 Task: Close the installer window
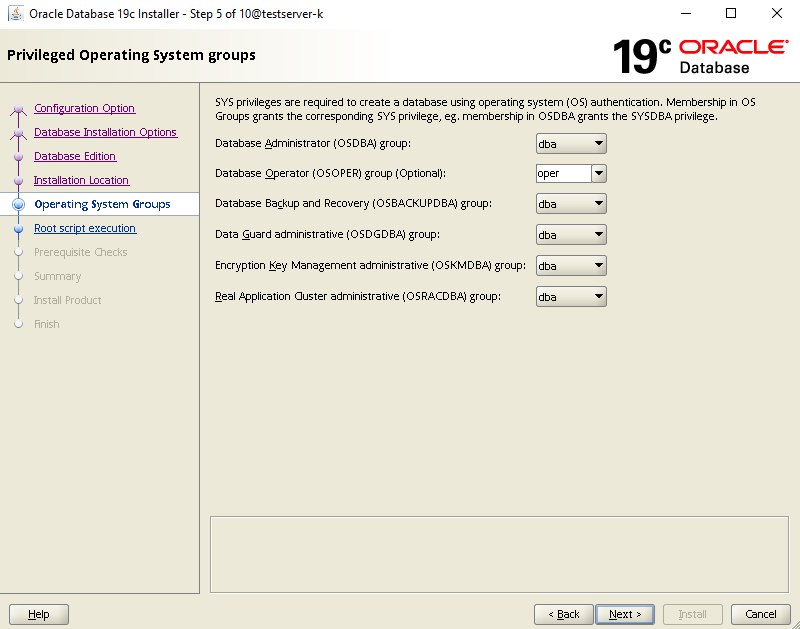tap(777, 13)
